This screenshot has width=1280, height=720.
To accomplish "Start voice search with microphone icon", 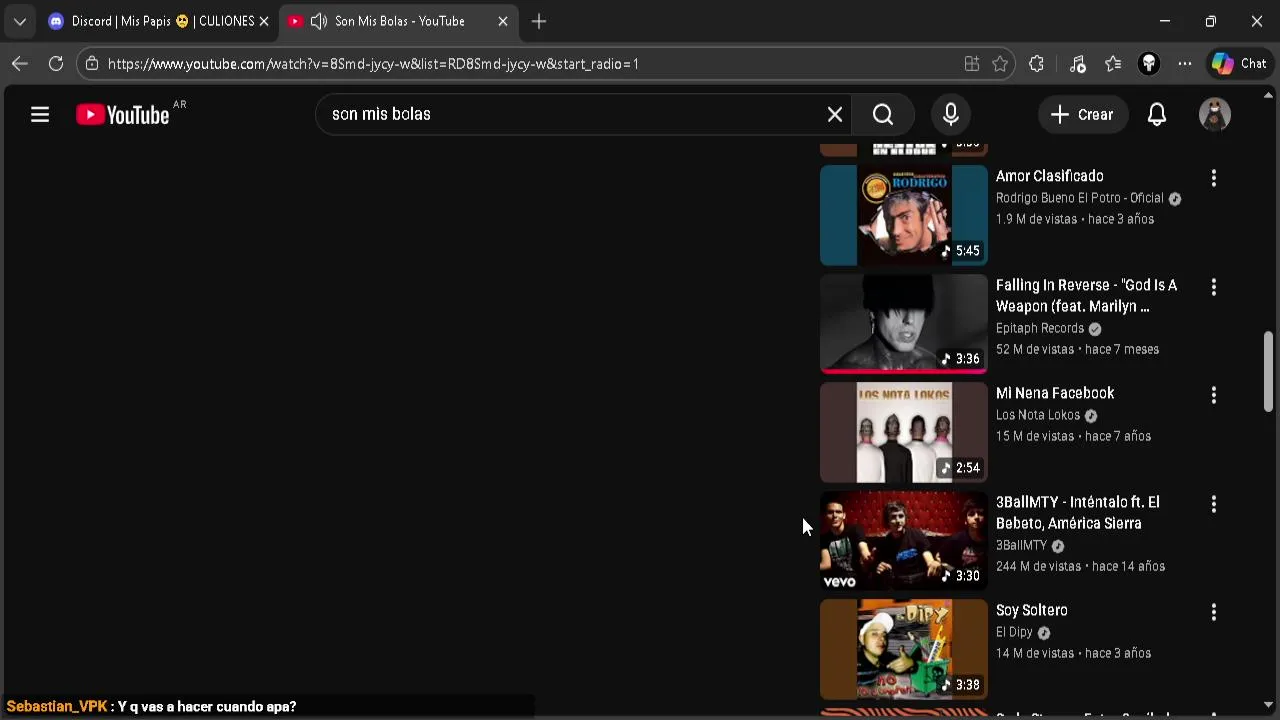I will coord(951,114).
